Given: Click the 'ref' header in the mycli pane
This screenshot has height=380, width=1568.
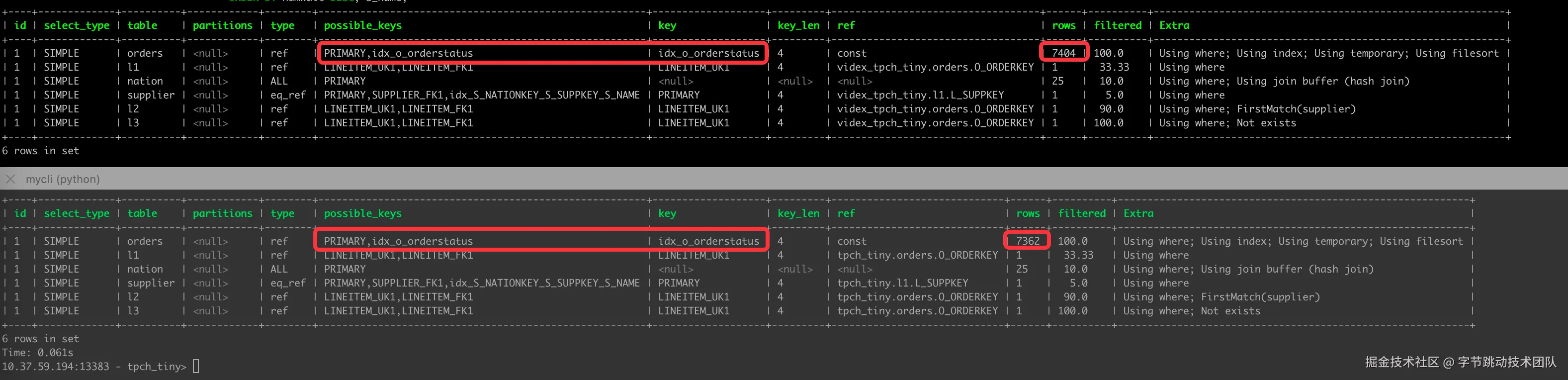Looking at the screenshot, I should (846, 214).
